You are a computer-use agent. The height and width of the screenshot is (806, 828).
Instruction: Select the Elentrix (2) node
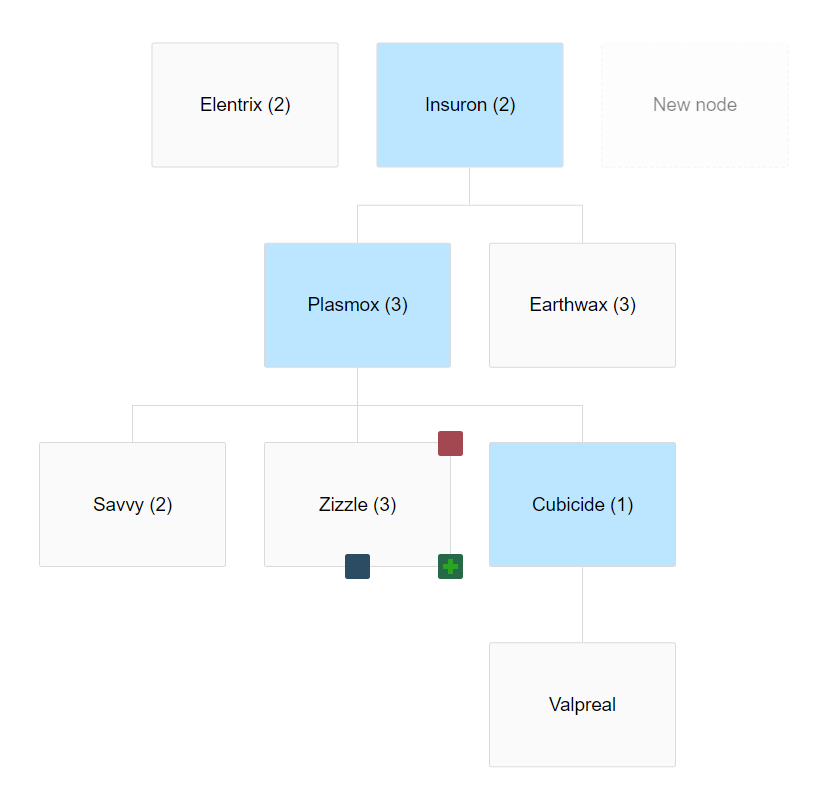(x=245, y=105)
